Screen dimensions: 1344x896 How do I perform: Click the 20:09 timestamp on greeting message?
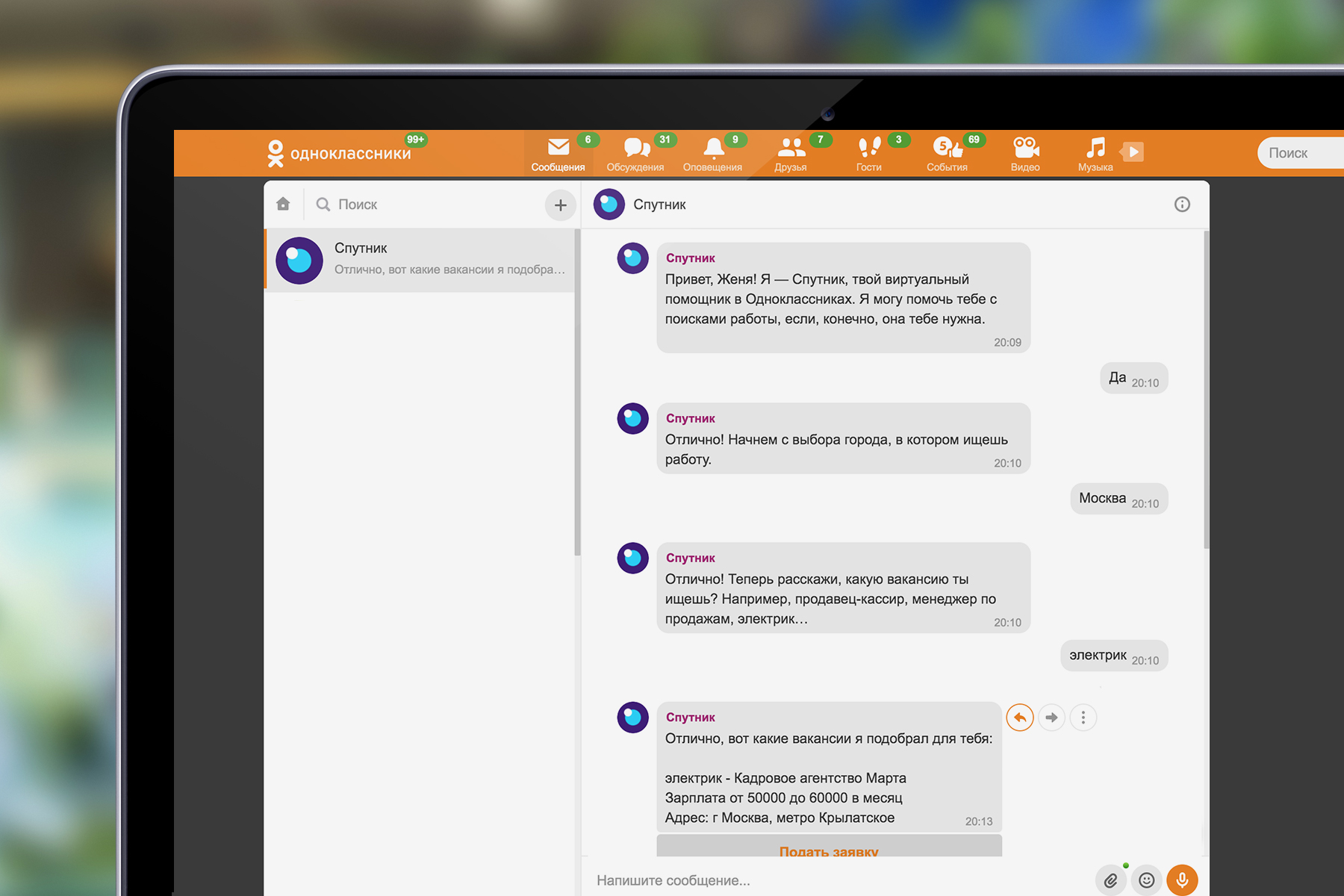click(x=1007, y=343)
